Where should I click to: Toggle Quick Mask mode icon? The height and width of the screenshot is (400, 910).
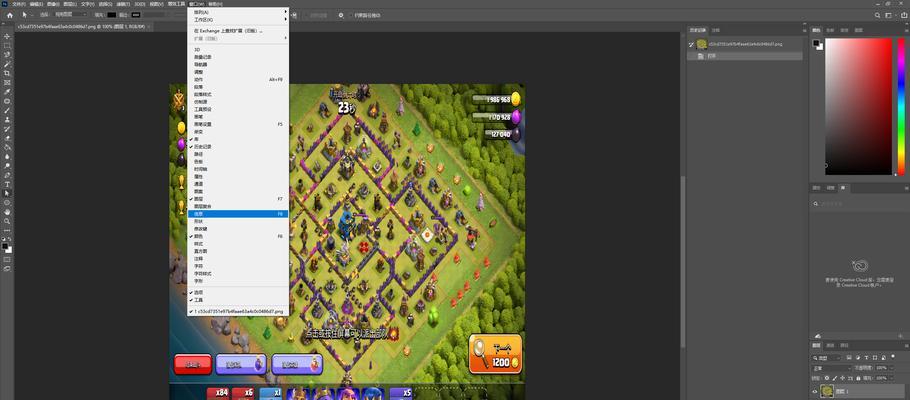pyautogui.click(x=7, y=260)
